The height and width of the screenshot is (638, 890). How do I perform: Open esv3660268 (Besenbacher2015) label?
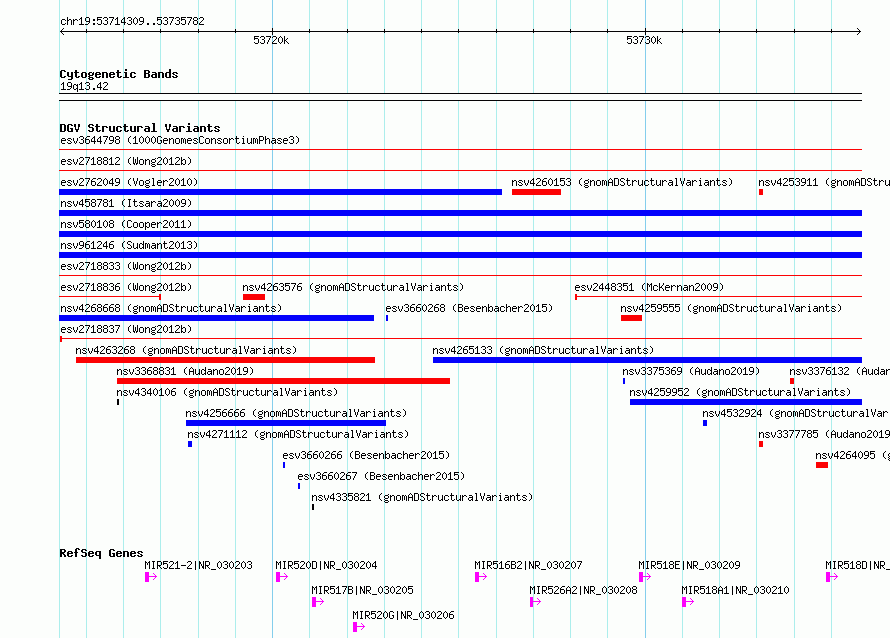click(469, 308)
